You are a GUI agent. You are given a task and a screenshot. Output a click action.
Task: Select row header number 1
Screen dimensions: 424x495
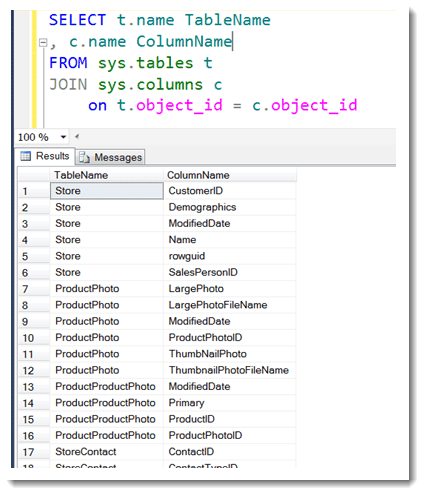(x=34, y=191)
